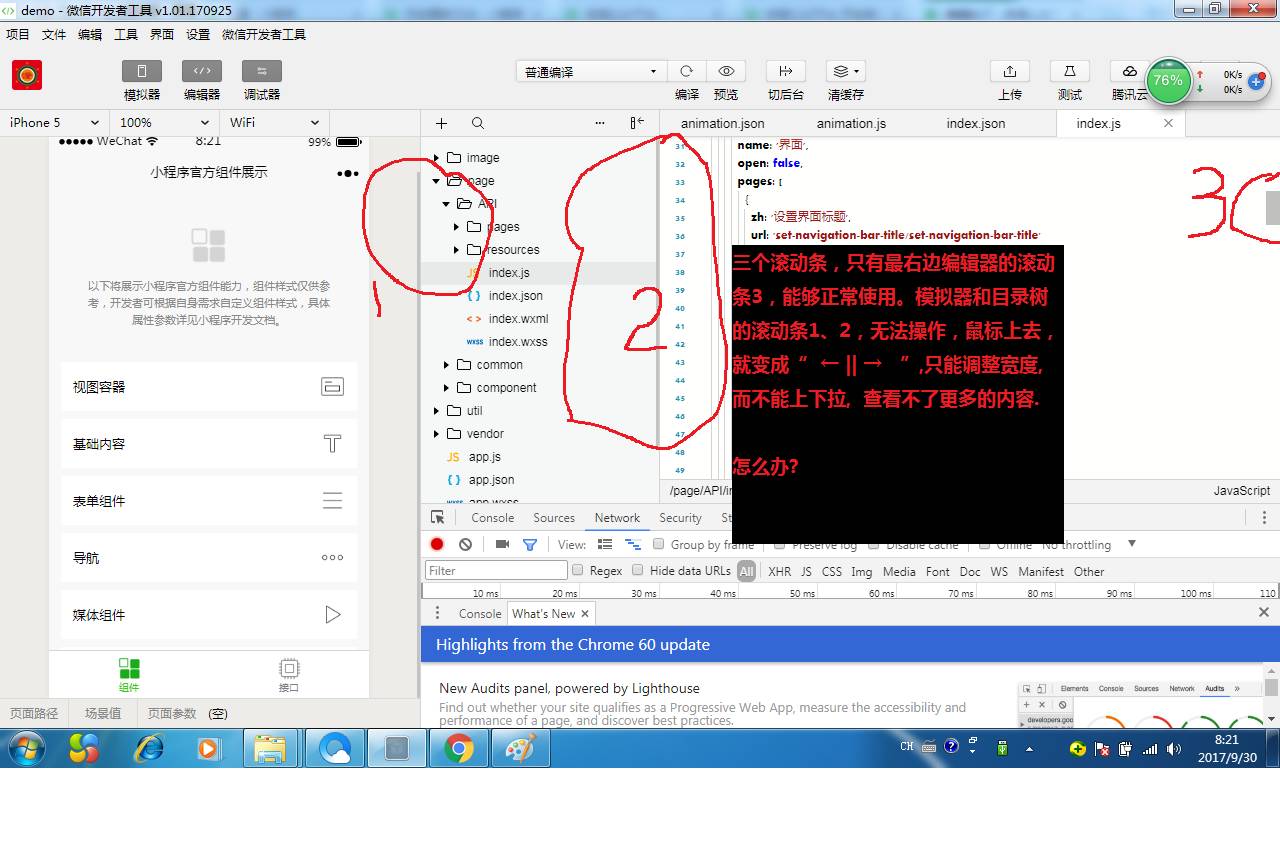Open the 100% zoom dropdown
This screenshot has height=864, width=1280.
point(164,122)
